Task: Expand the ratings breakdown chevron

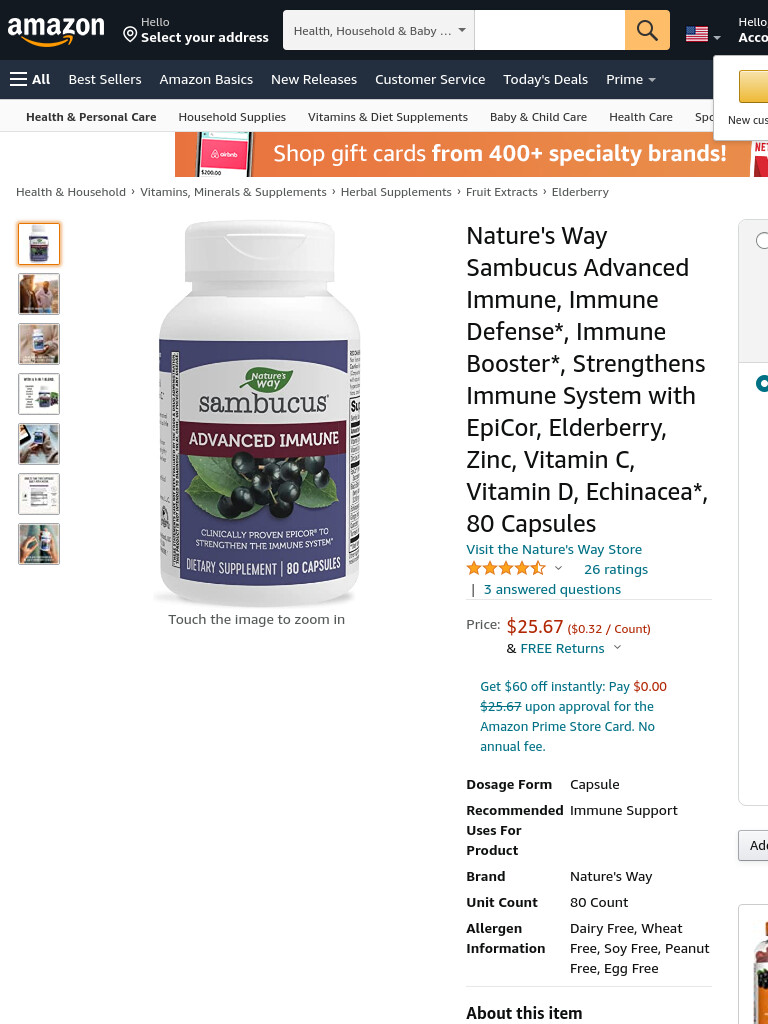Action: 558,568
